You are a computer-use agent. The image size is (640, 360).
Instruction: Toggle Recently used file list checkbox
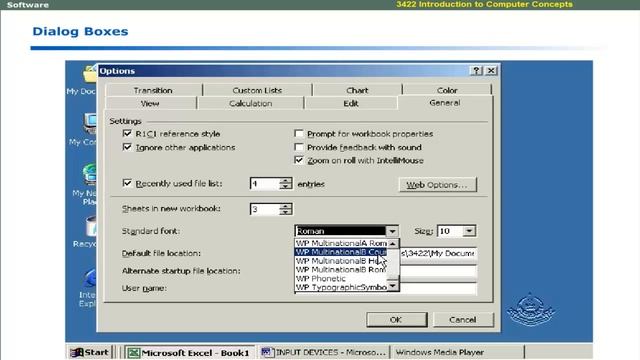pos(127,183)
